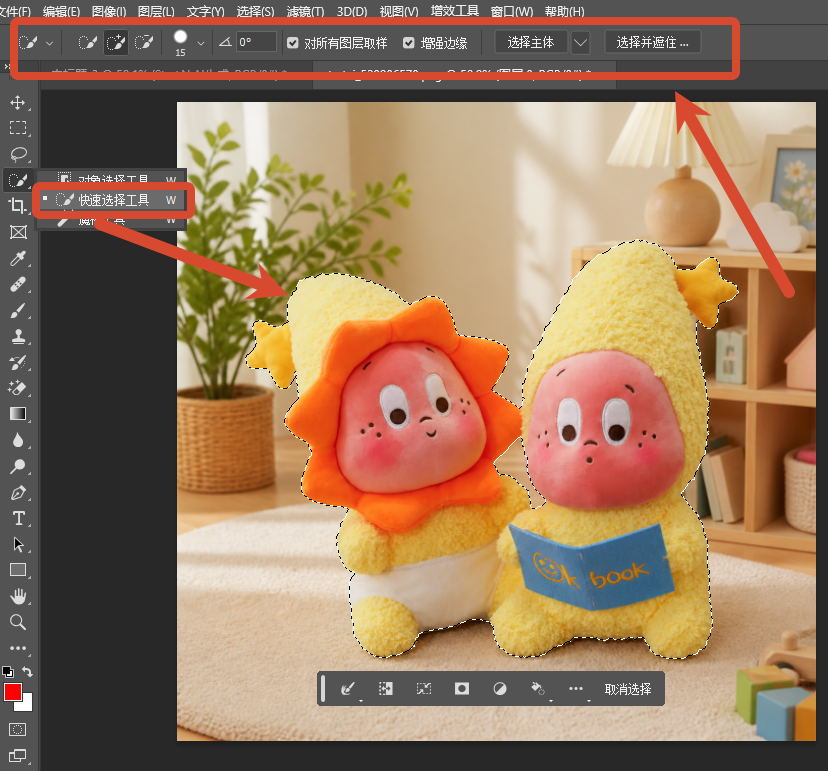Select the Hand tool
This screenshot has width=828, height=771.
coord(18,596)
